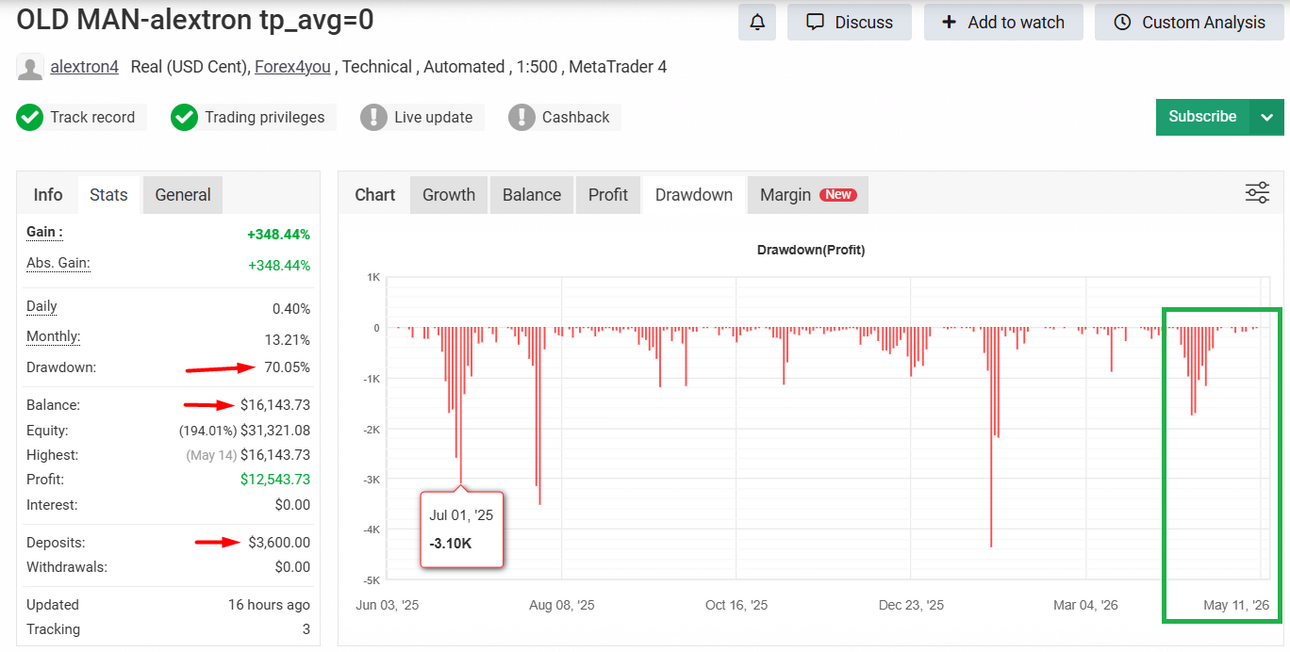Click the Drawdown 70.05% value
Image resolution: width=1290 pixels, height=652 pixels.
tap(287, 367)
